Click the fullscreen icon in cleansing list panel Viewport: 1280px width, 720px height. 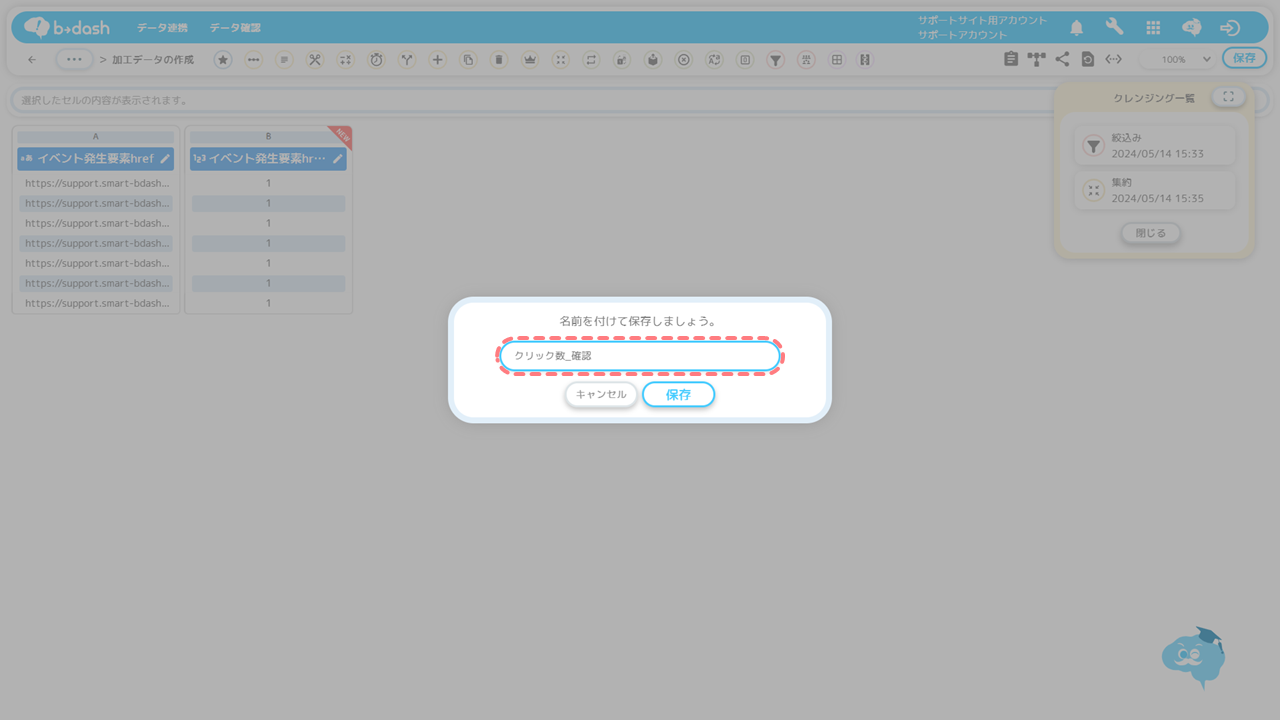tap(1228, 97)
